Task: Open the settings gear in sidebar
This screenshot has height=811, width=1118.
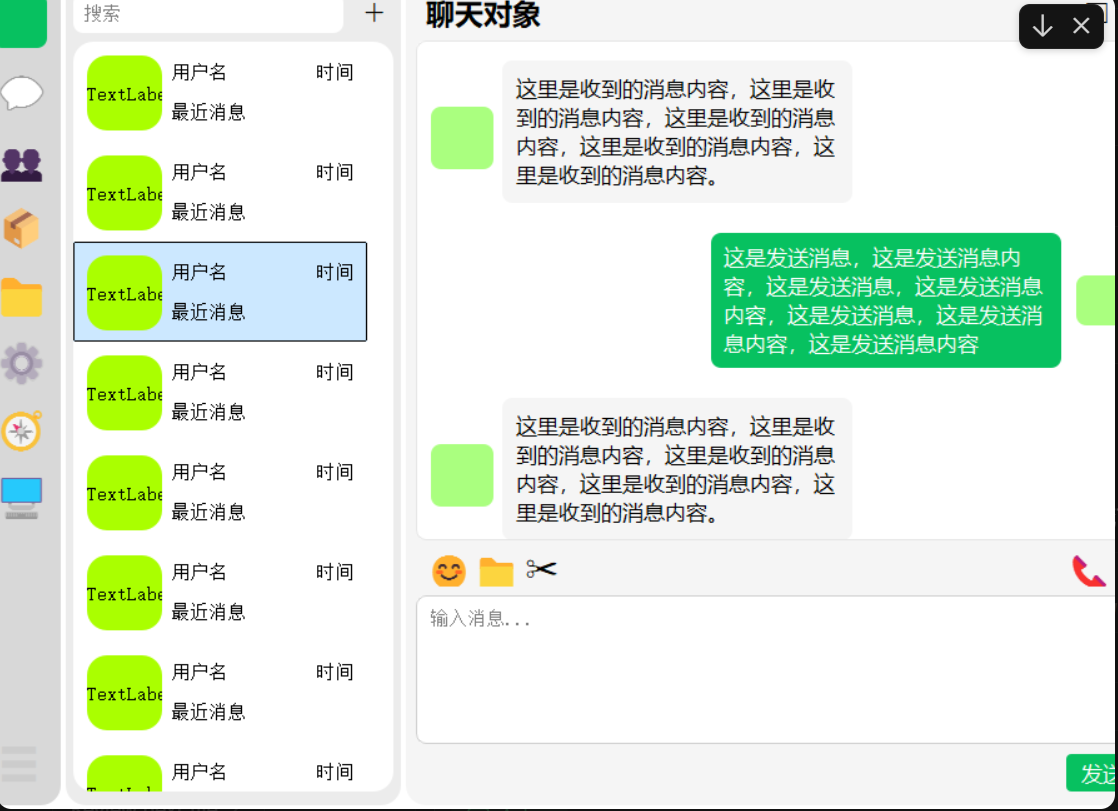Action: tap(22, 364)
